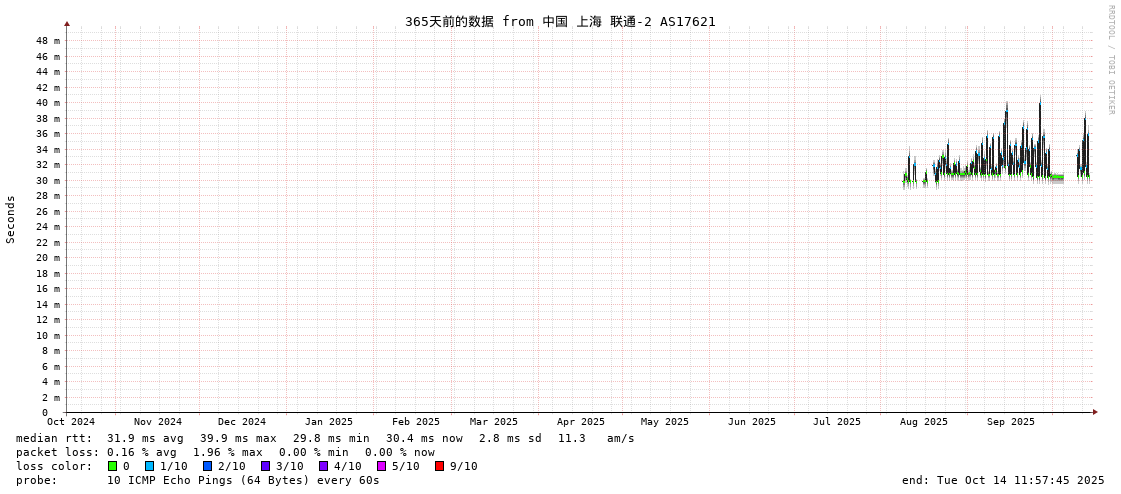Click the Y-axis upward arrow tip
The height and width of the screenshot is (494, 1121).
[x=67, y=23]
